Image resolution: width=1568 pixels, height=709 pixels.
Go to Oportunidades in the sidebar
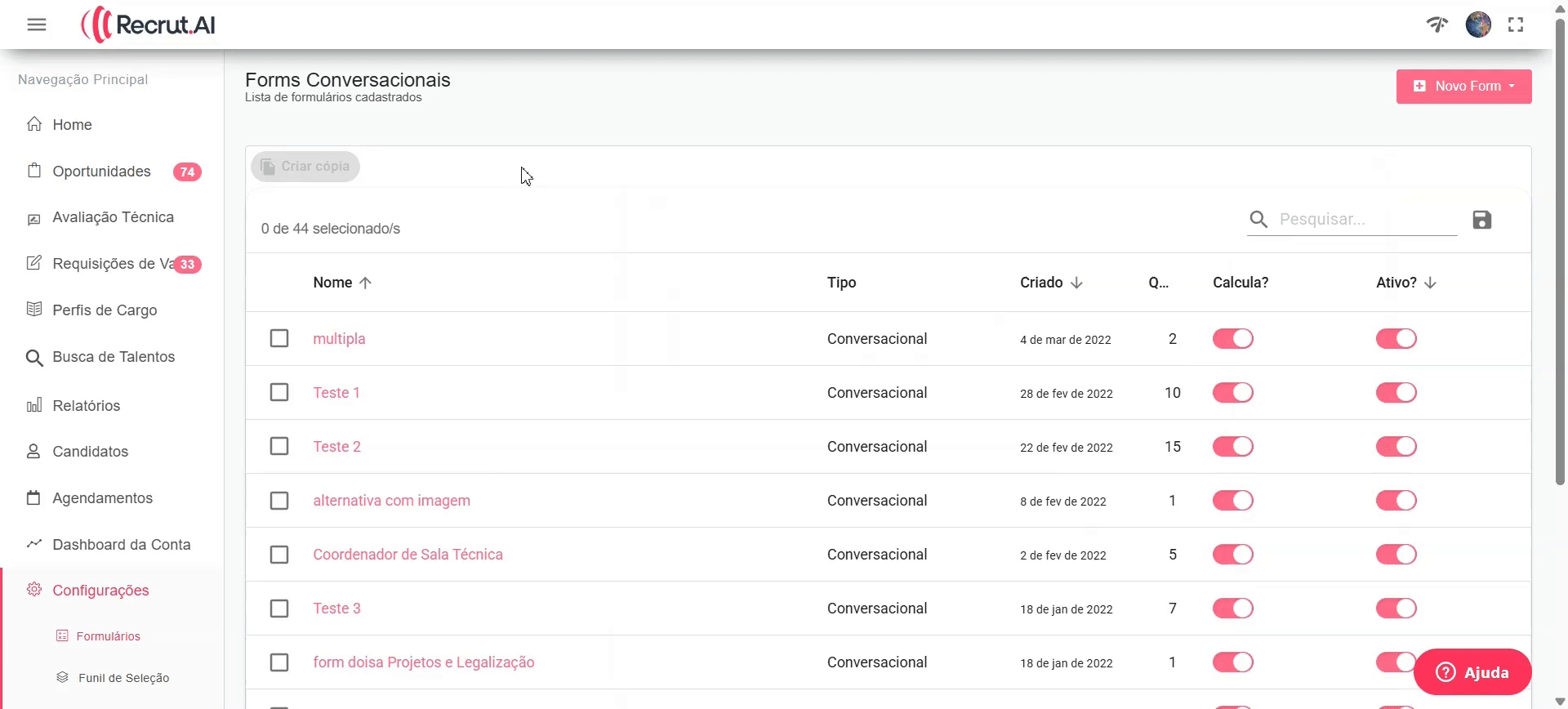pos(101,172)
